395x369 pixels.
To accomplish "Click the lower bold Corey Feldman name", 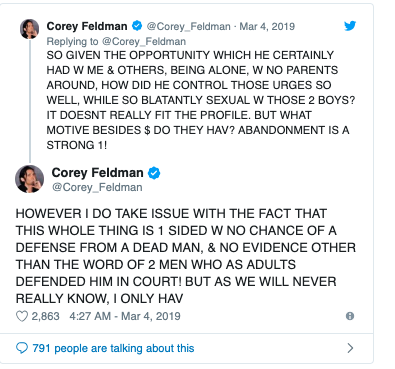I will pos(97,173).
